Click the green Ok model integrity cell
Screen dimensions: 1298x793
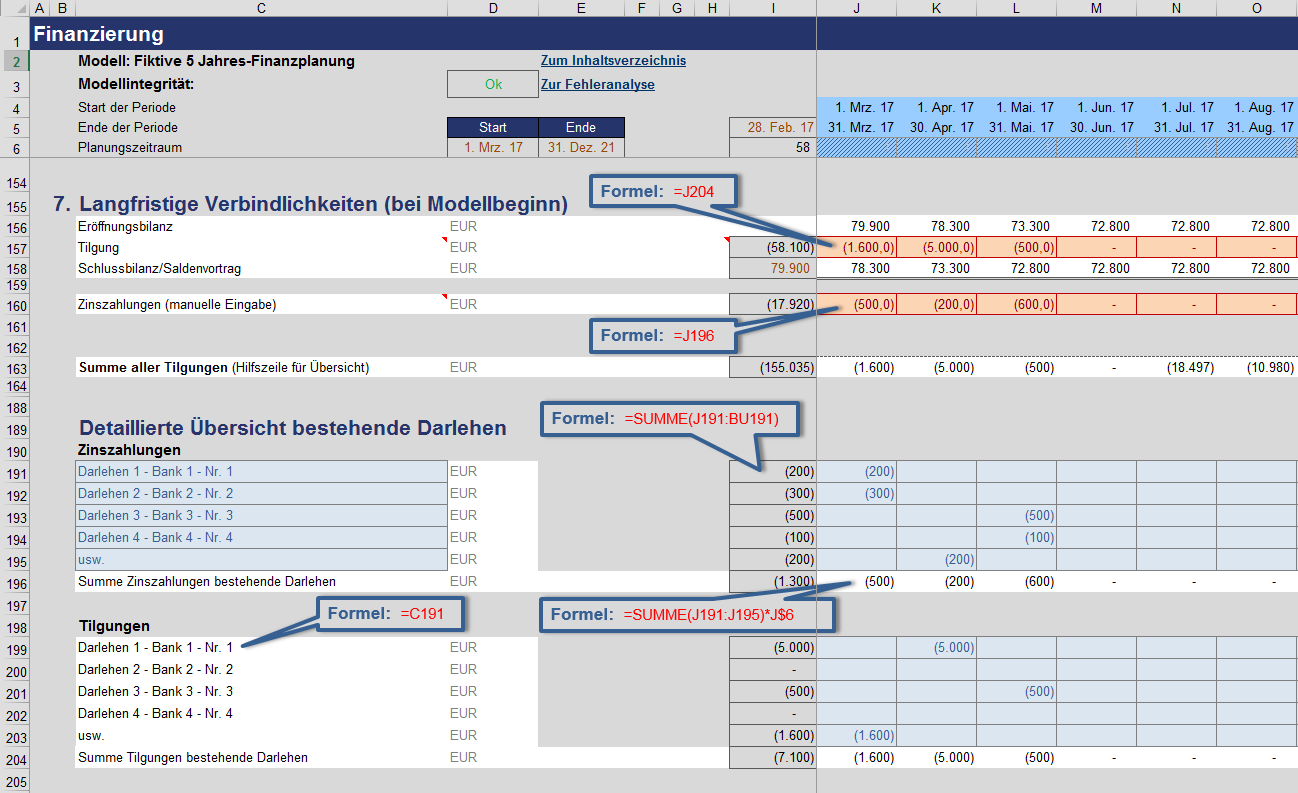pyautogui.click(x=493, y=85)
